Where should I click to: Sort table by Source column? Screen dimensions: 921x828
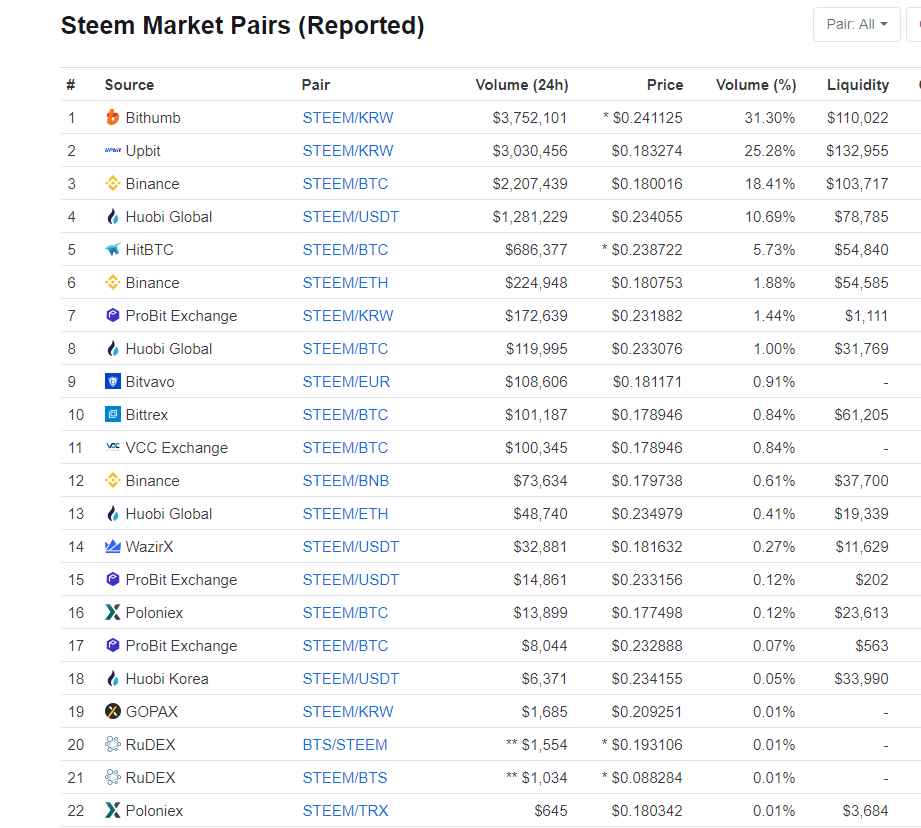(x=129, y=85)
